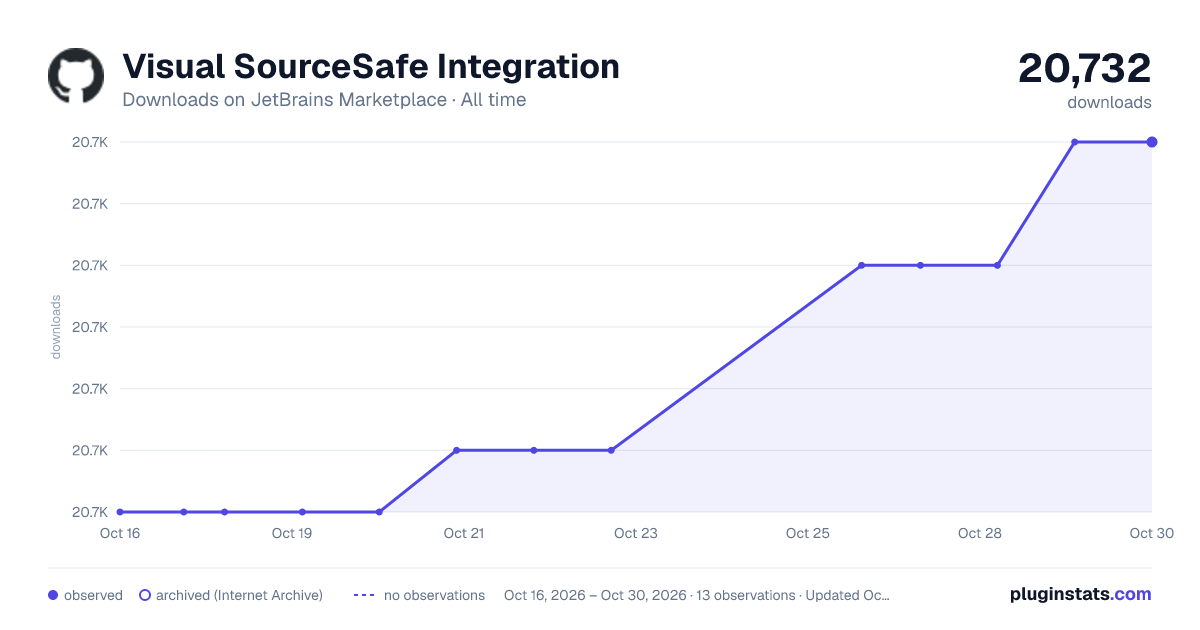Click the topmost 20.7K y-axis label
Viewport: 1200px width, 630px height.
(x=90, y=142)
